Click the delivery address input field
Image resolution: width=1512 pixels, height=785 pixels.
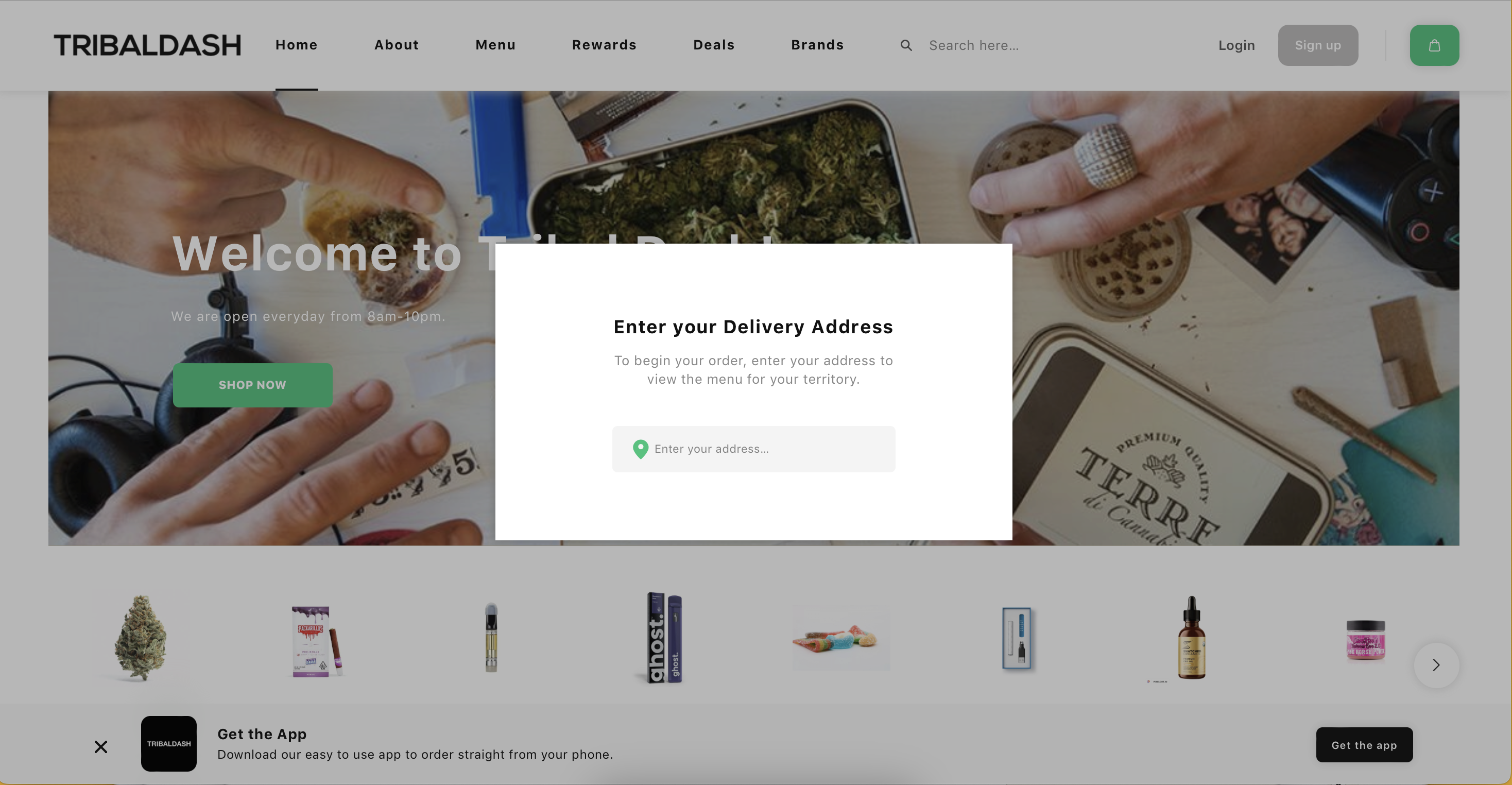tap(753, 448)
